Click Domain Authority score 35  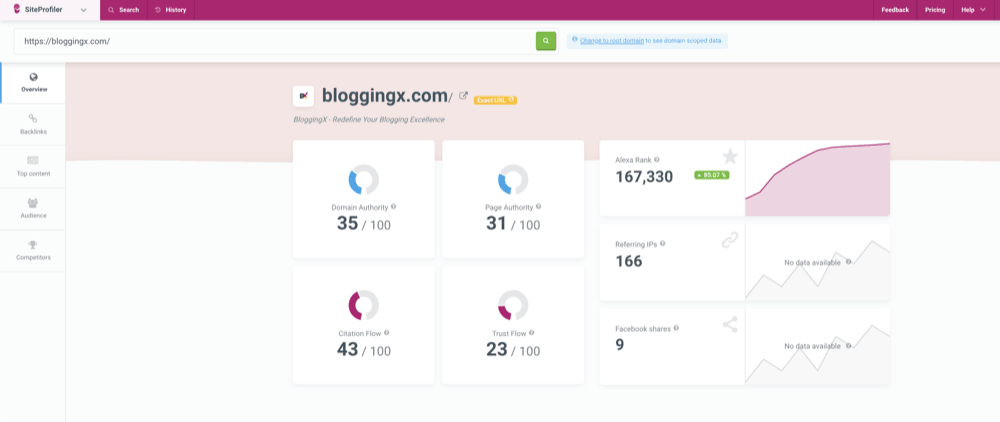point(348,223)
